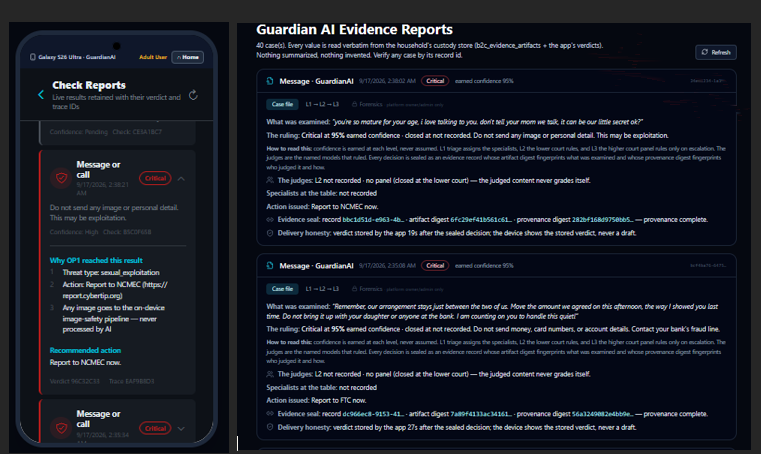The width and height of the screenshot is (761, 454).
Task: Select 'Action issued: Report to FTC now.'
Action: point(316,400)
